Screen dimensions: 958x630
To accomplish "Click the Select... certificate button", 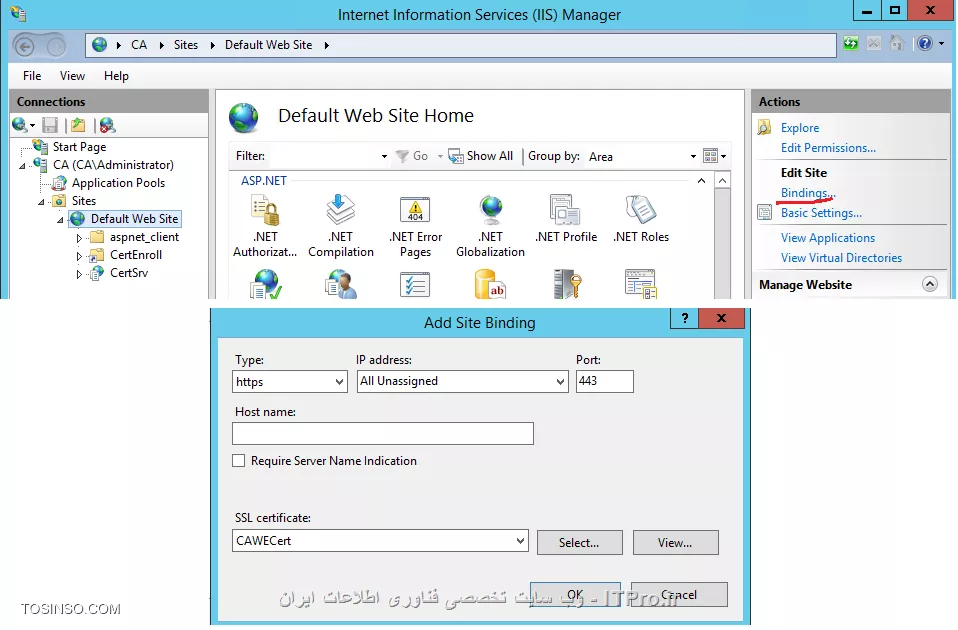I will [x=579, y=543].
